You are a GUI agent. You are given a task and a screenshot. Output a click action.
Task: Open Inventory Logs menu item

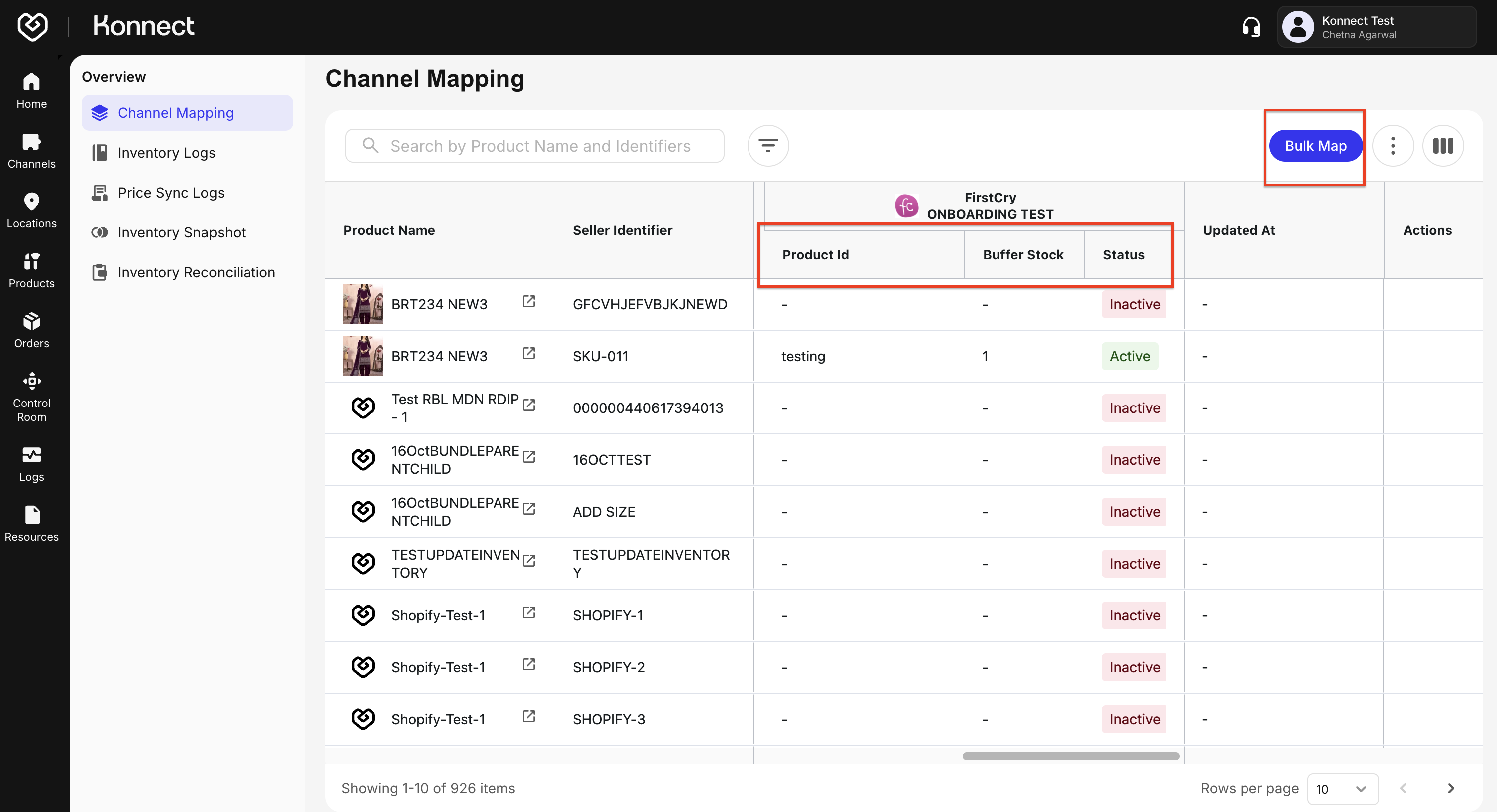pos(187,153)
